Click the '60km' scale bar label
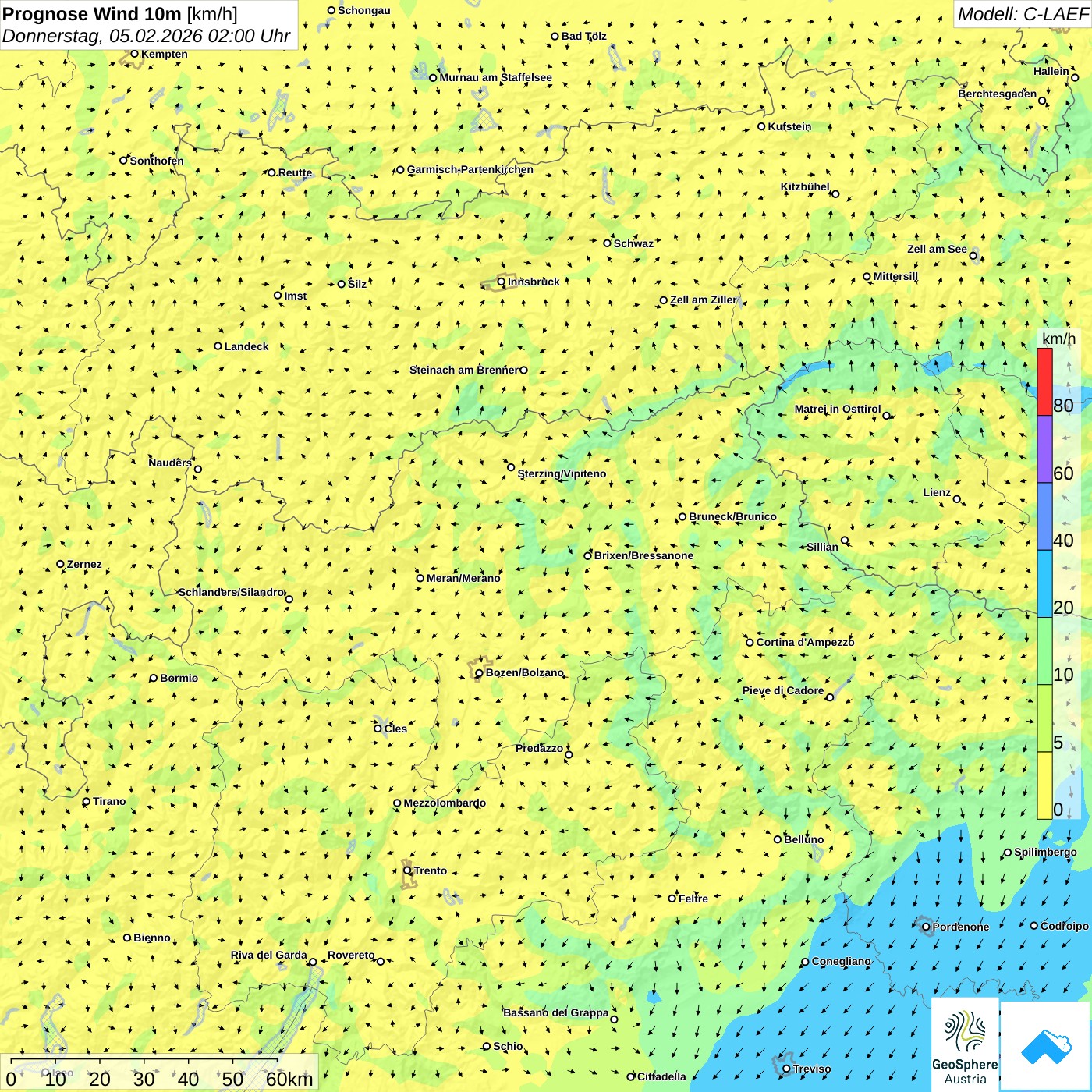The height and width of the screenshot is (1092, 1092). 289,1079
